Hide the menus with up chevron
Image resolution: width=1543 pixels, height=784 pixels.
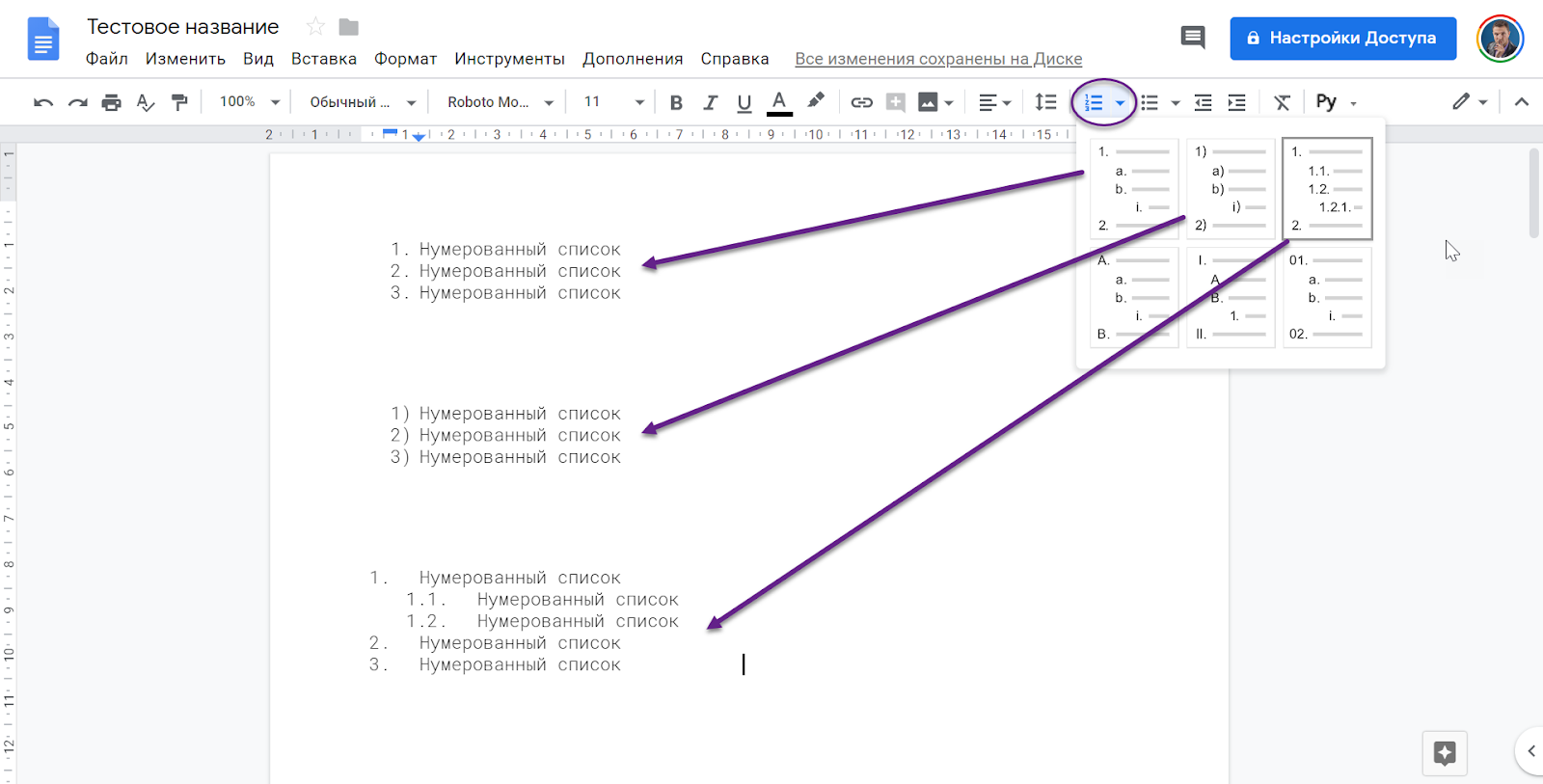click(x=1522, y=102)
